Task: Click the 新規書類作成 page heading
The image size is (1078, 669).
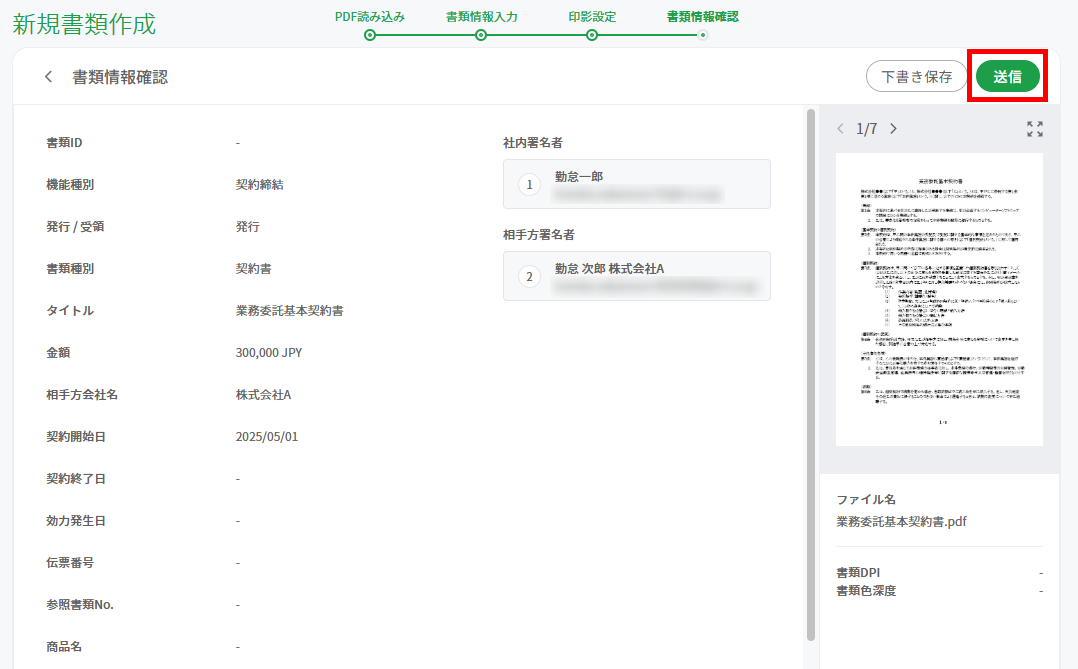Action: 85,24
